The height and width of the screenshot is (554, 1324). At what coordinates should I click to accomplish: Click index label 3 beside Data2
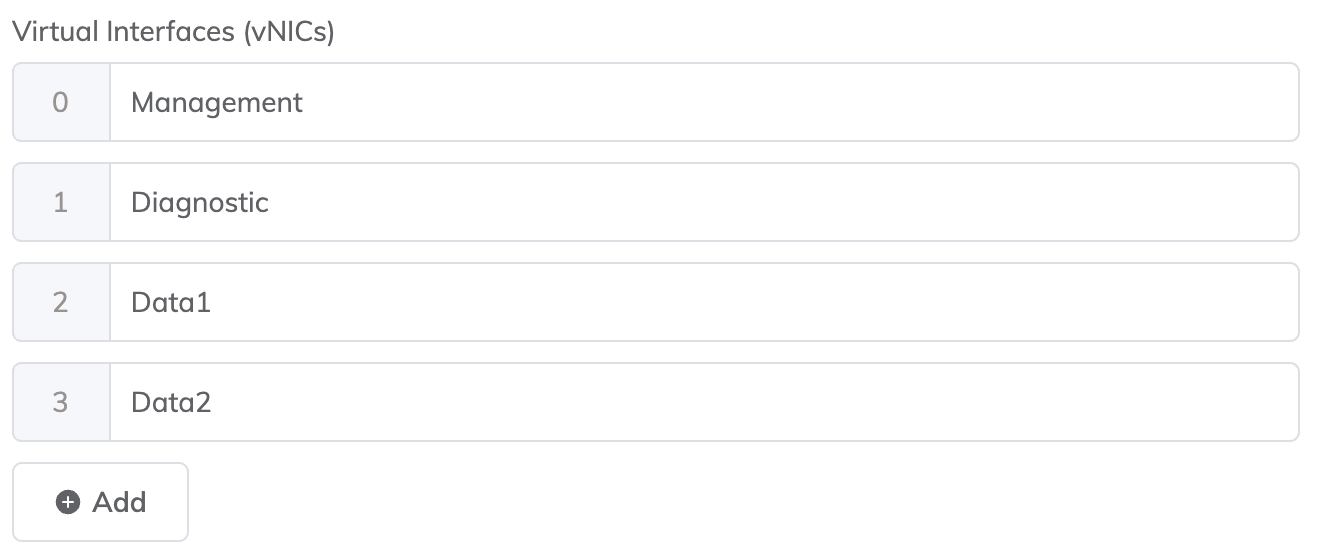click(x=60, y=402)
